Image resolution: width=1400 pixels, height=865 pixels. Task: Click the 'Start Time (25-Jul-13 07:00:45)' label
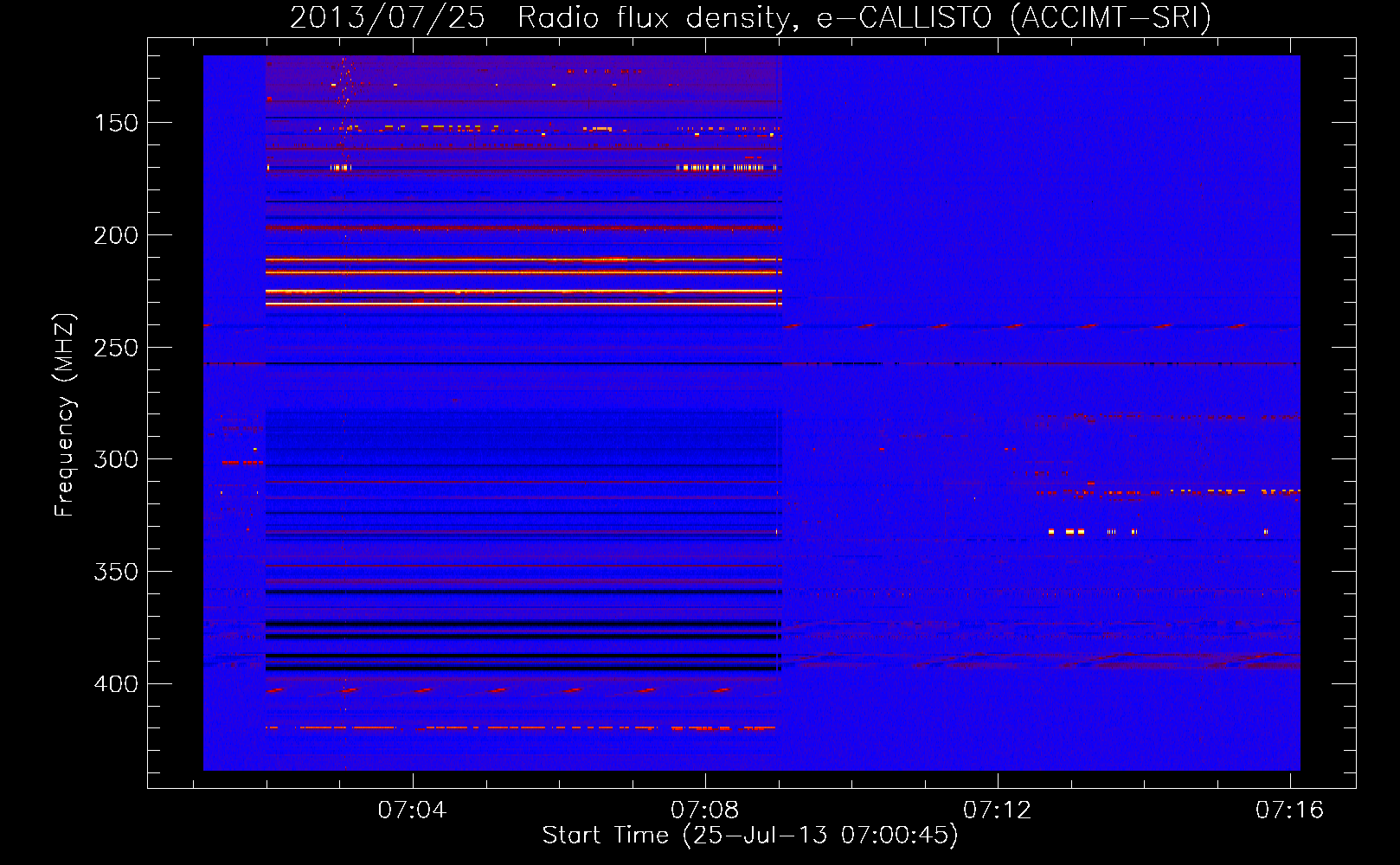(750, 836)
